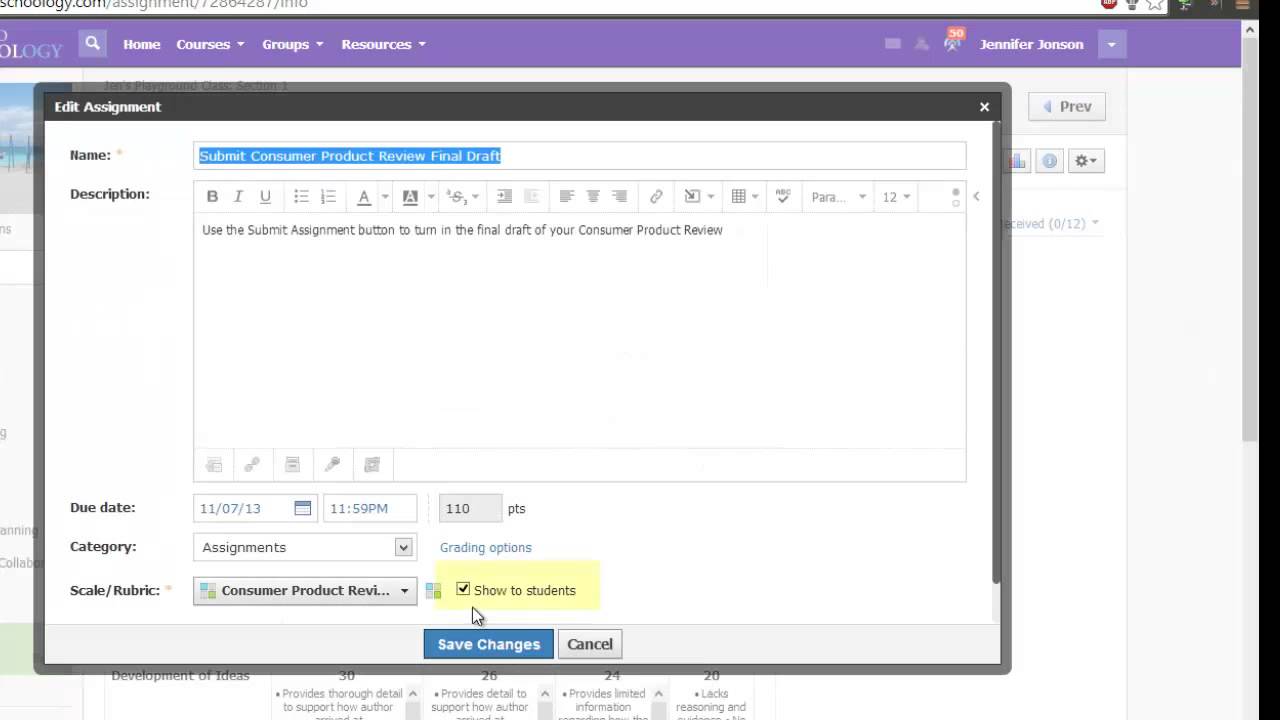The width and height of the screenshot is (1280, 720).
Task: Align description text to the right
Action: (x=620, y=197)
